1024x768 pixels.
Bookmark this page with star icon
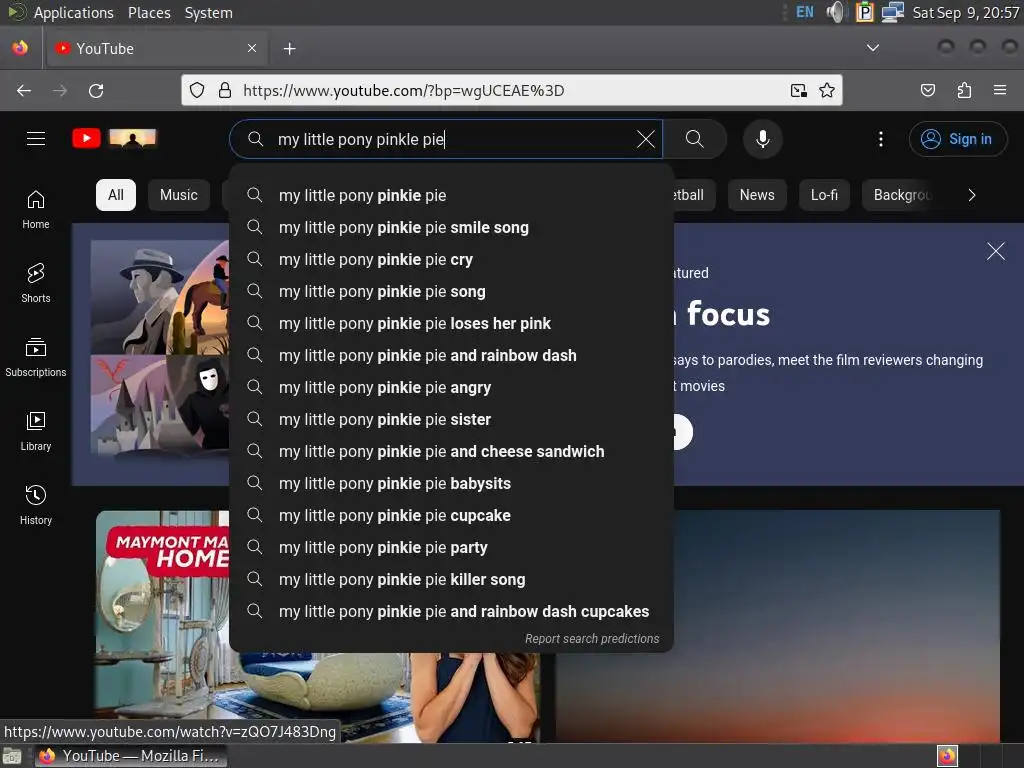827,90
